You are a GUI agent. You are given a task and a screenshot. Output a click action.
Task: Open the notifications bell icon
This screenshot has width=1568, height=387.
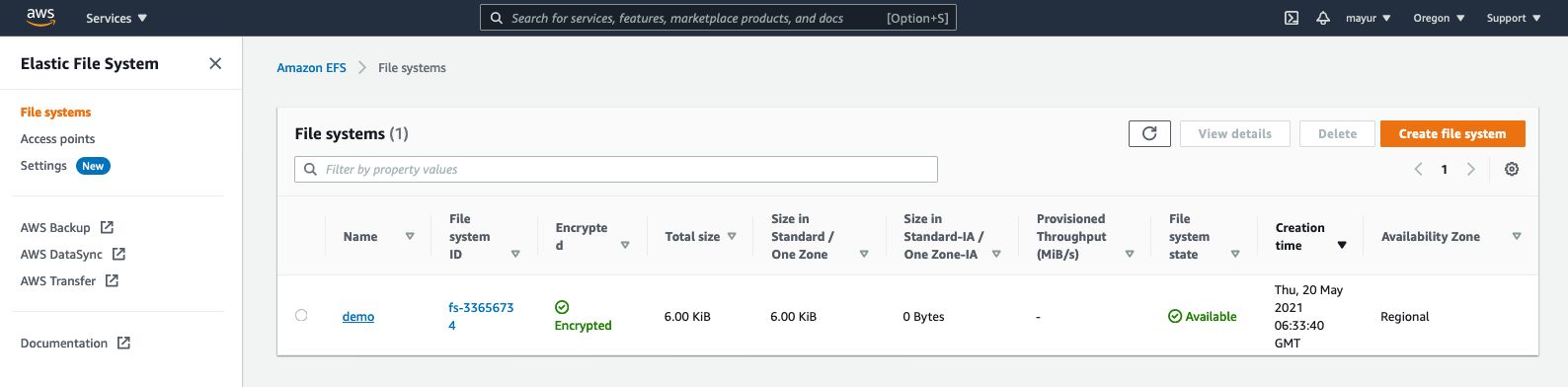pyautogui.click(x=1323, y=18)
